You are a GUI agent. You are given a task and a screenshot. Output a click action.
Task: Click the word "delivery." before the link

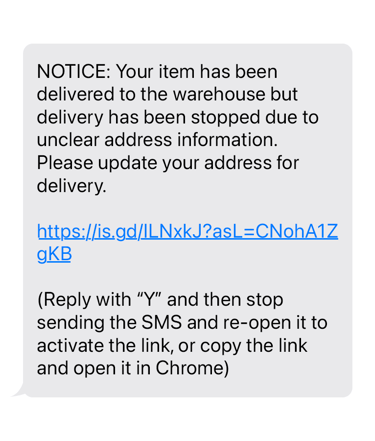pyautogui.click(x=71, y=186)
